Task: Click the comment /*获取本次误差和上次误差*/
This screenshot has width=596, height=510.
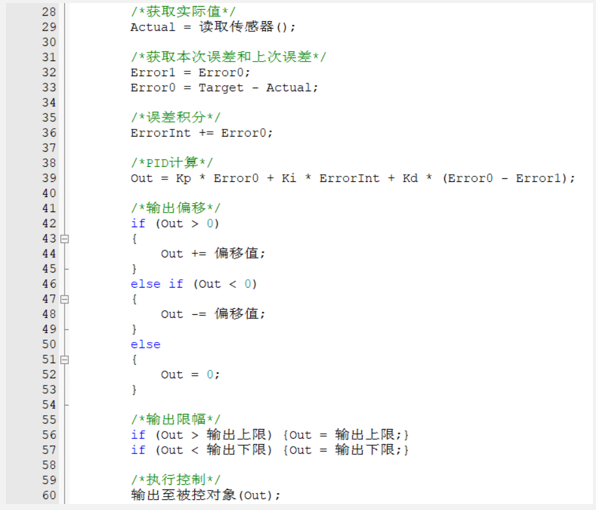Action: pyautogui.click(x=228, y=57)
